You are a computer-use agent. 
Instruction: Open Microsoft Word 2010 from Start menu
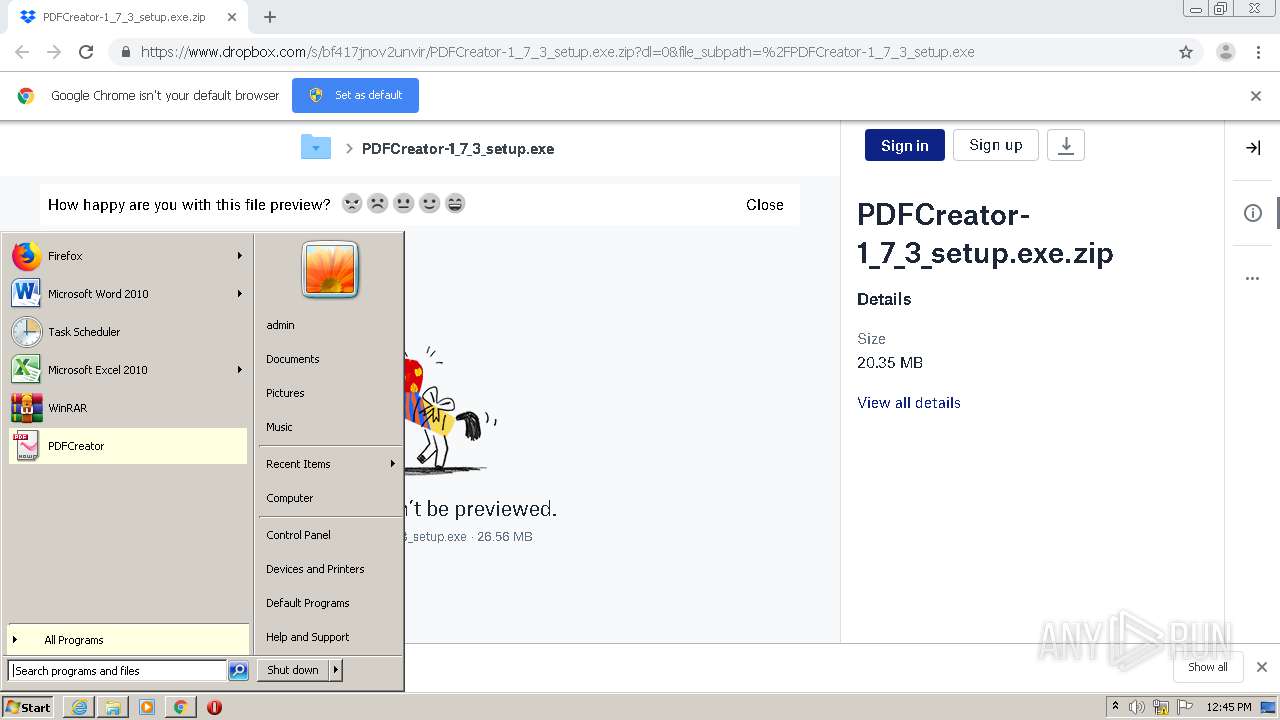click(128, 294)
